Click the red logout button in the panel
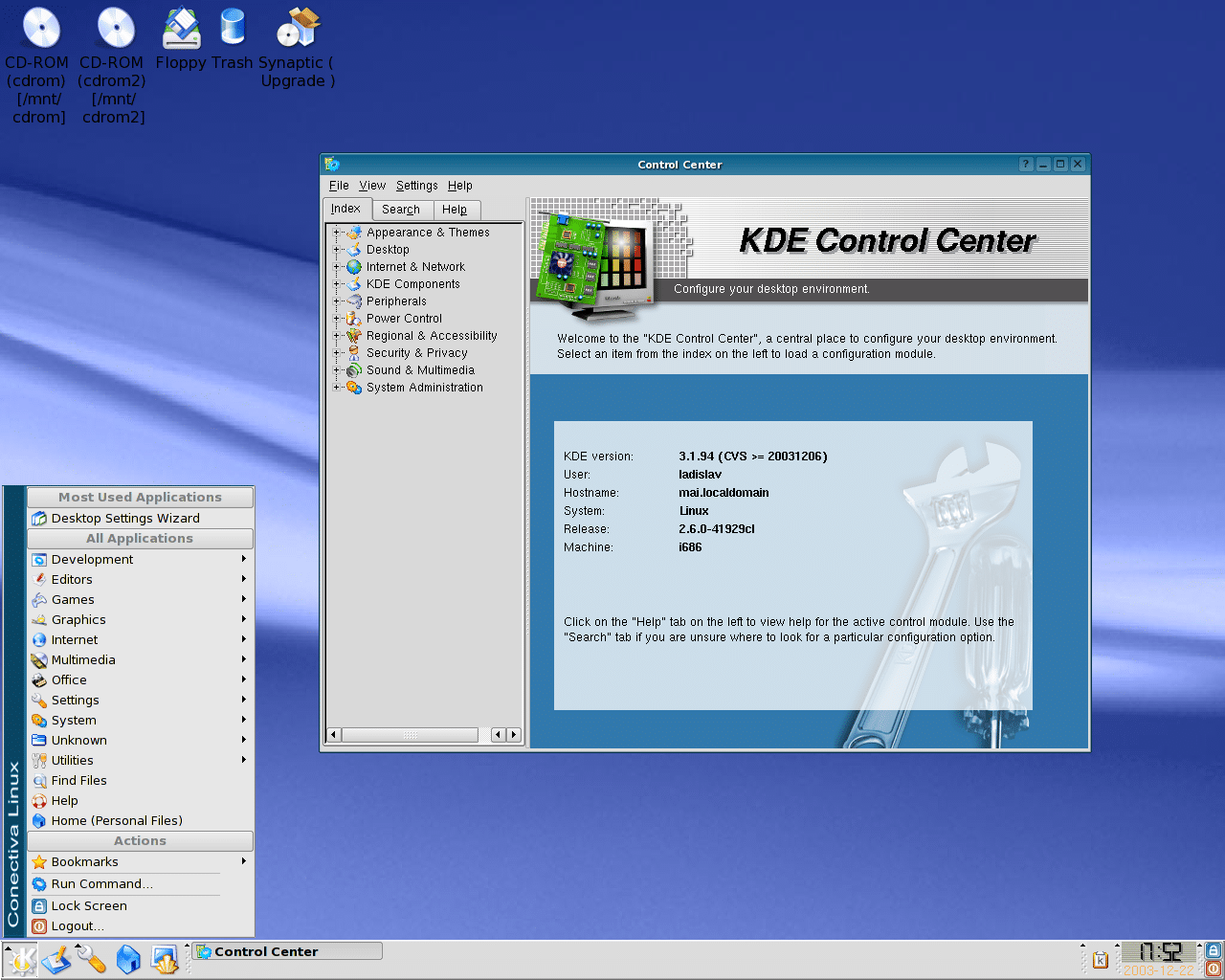The width and height of the screenshot is (1225, 980). pyautogui.click(x=1214, y=969)
